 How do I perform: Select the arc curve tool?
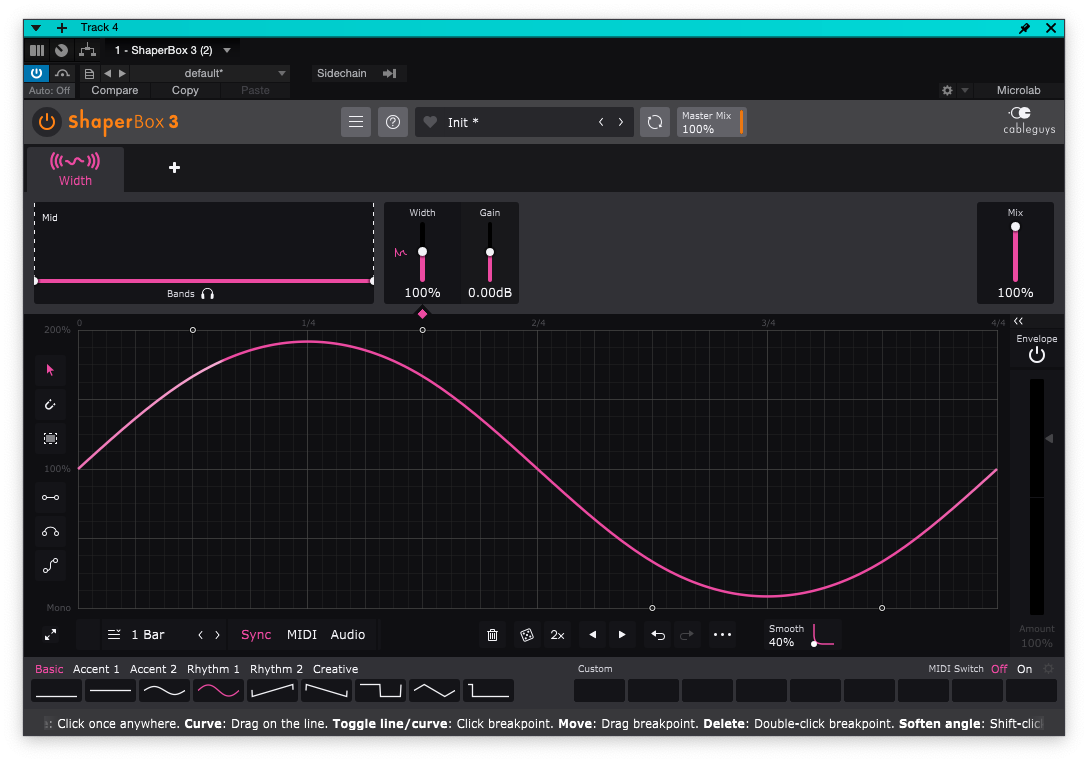point(50,532)
